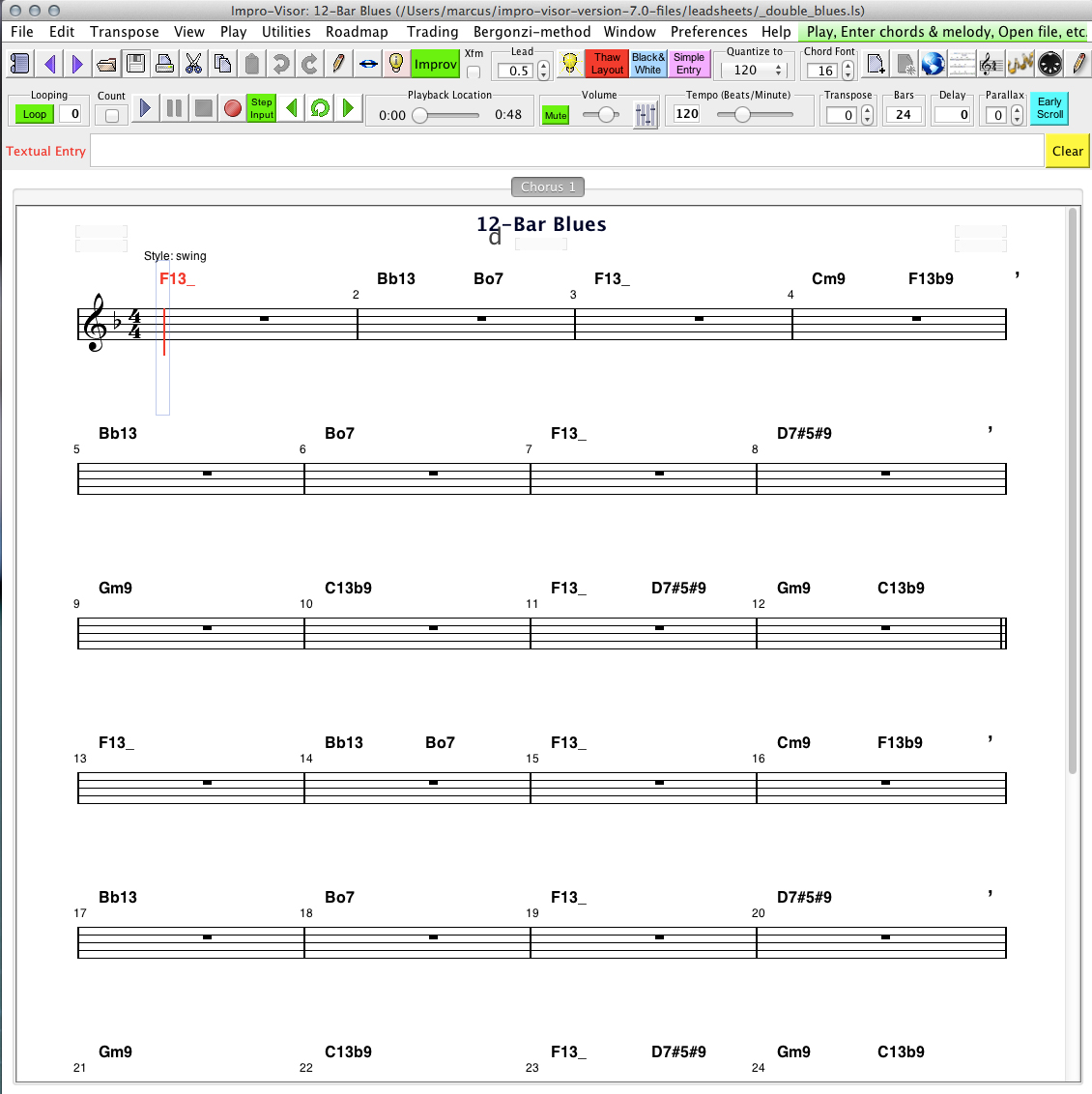Open the Quantize to dropdown stepper
This screenshot has width=1092, height=1094.
pyautogui.click(x=779, y=69)
